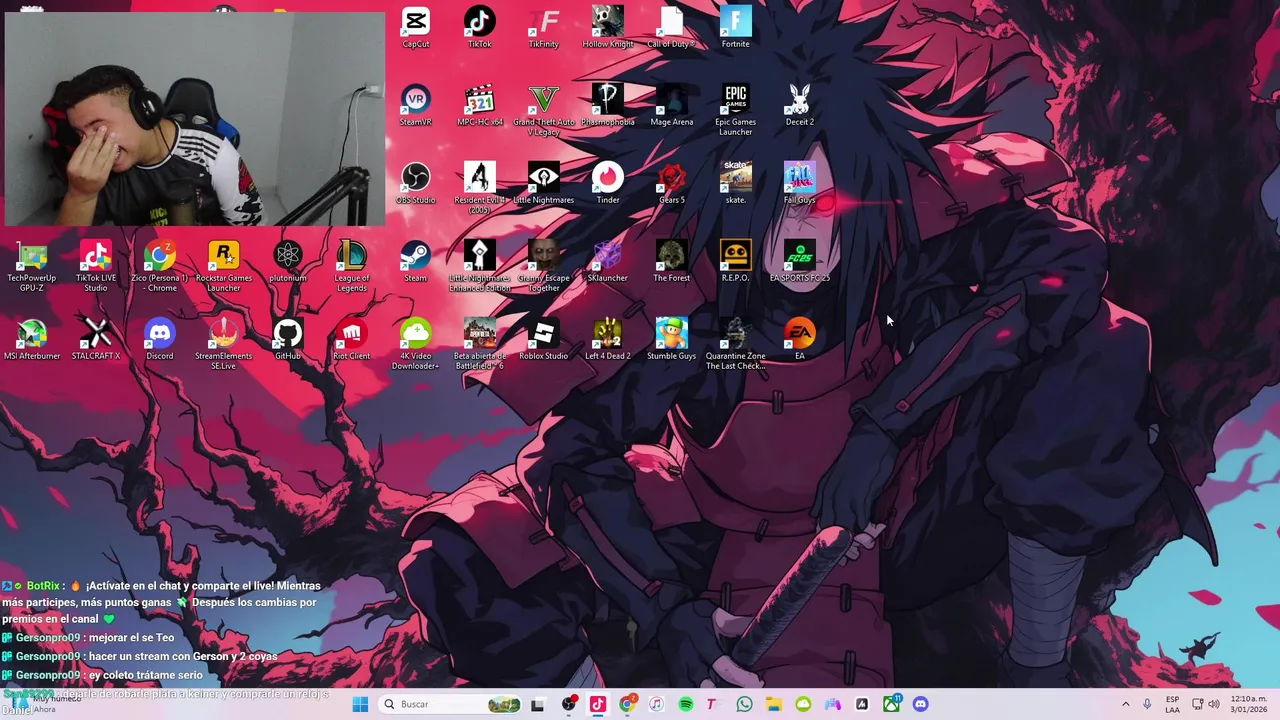The height and width of the screenshot is (720, 1280).
Task: Expand the hidden system tray icons
Action: 1125,704
